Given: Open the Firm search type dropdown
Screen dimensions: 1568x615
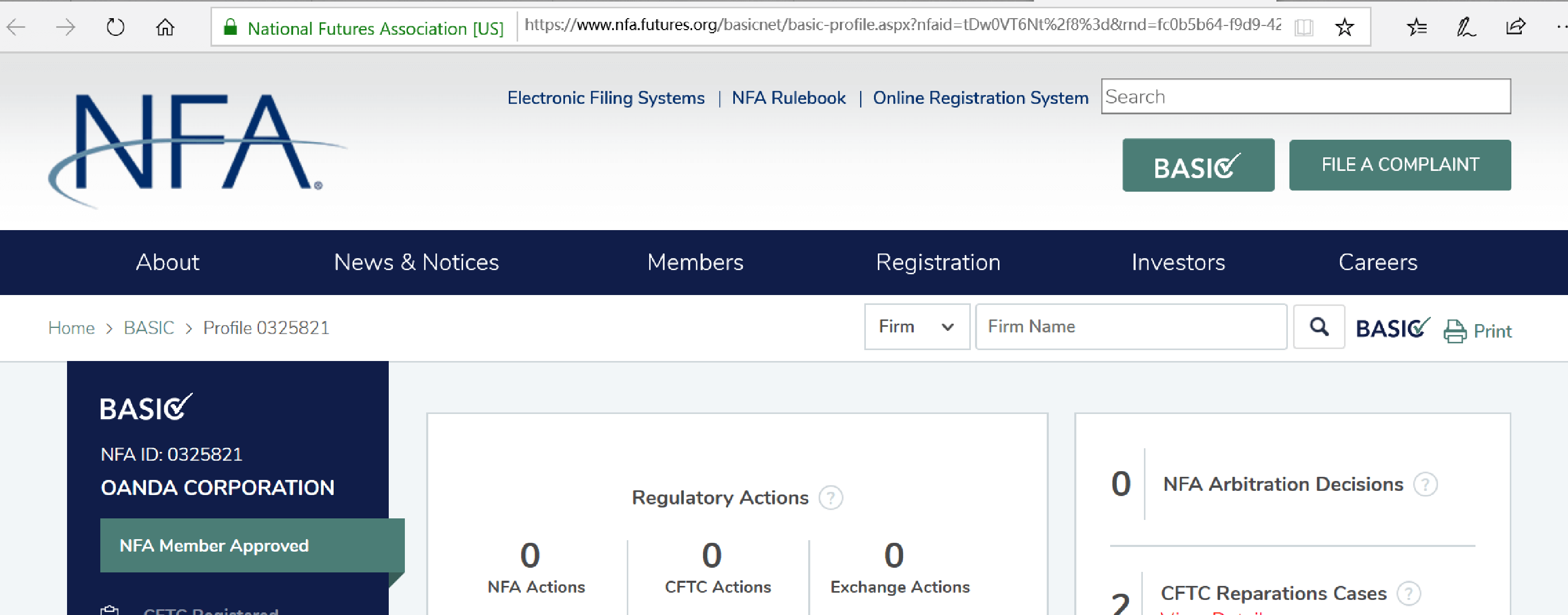Looking at the screenshot, I should tap(916, 327).
